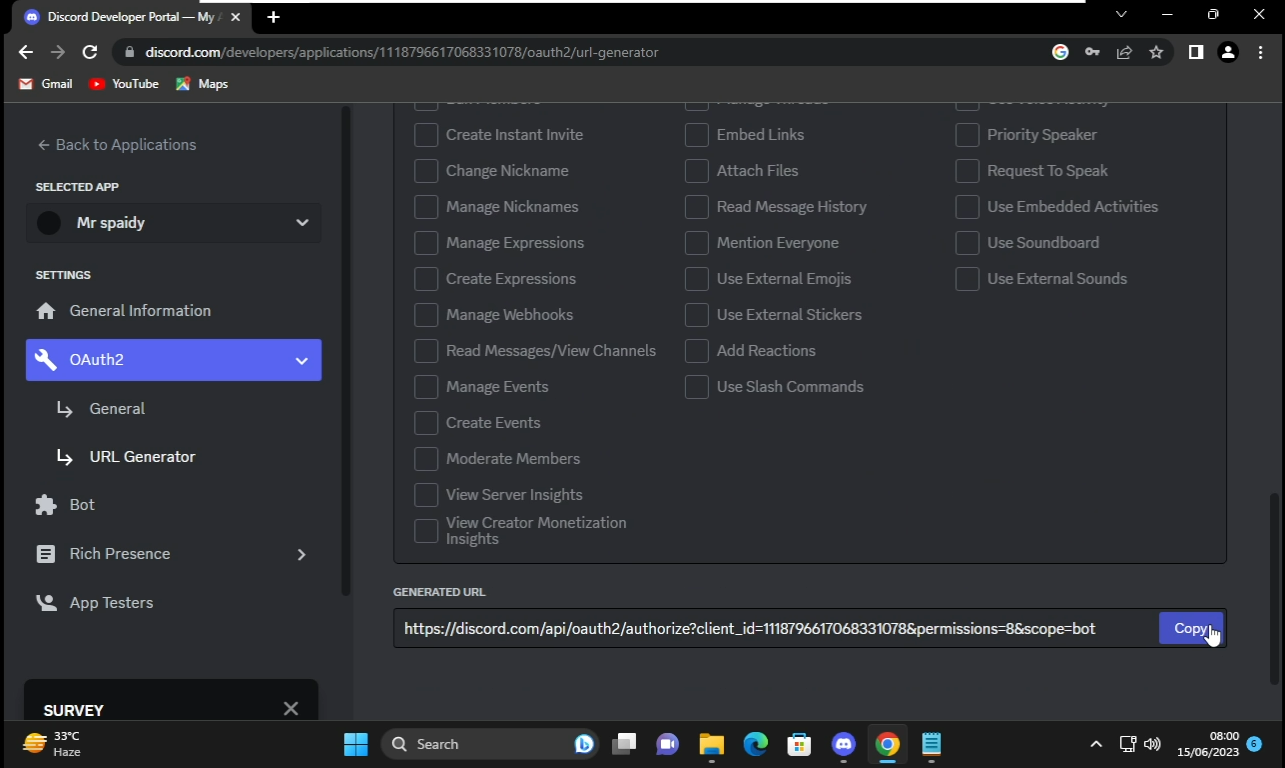The image size is (1285, 768).
Task: Enable Priority Speaker permission
Action: (x=967, y=135)
